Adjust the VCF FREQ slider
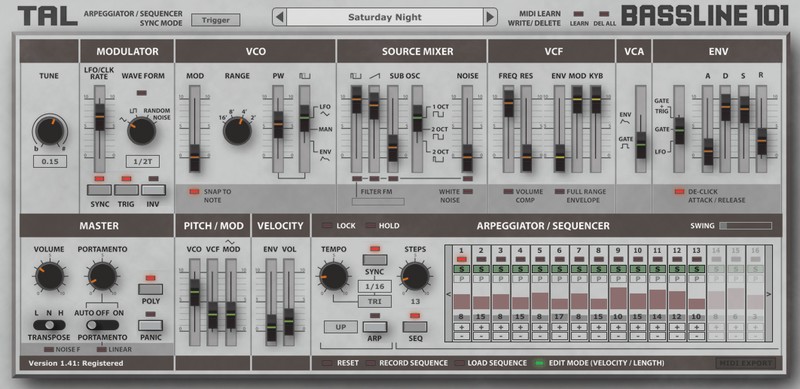800x389 pixels. pos(509,104)
